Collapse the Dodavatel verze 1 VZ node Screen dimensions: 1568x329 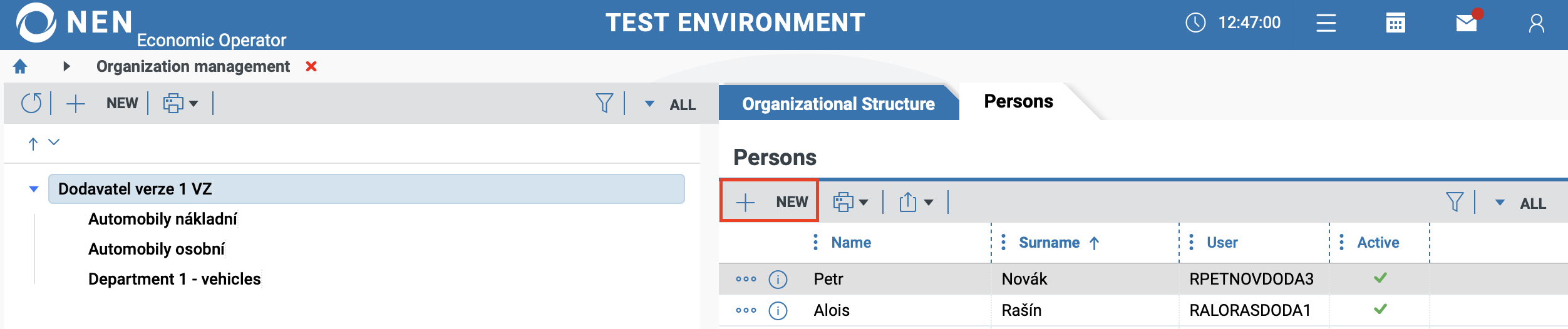tap(34, 189)
